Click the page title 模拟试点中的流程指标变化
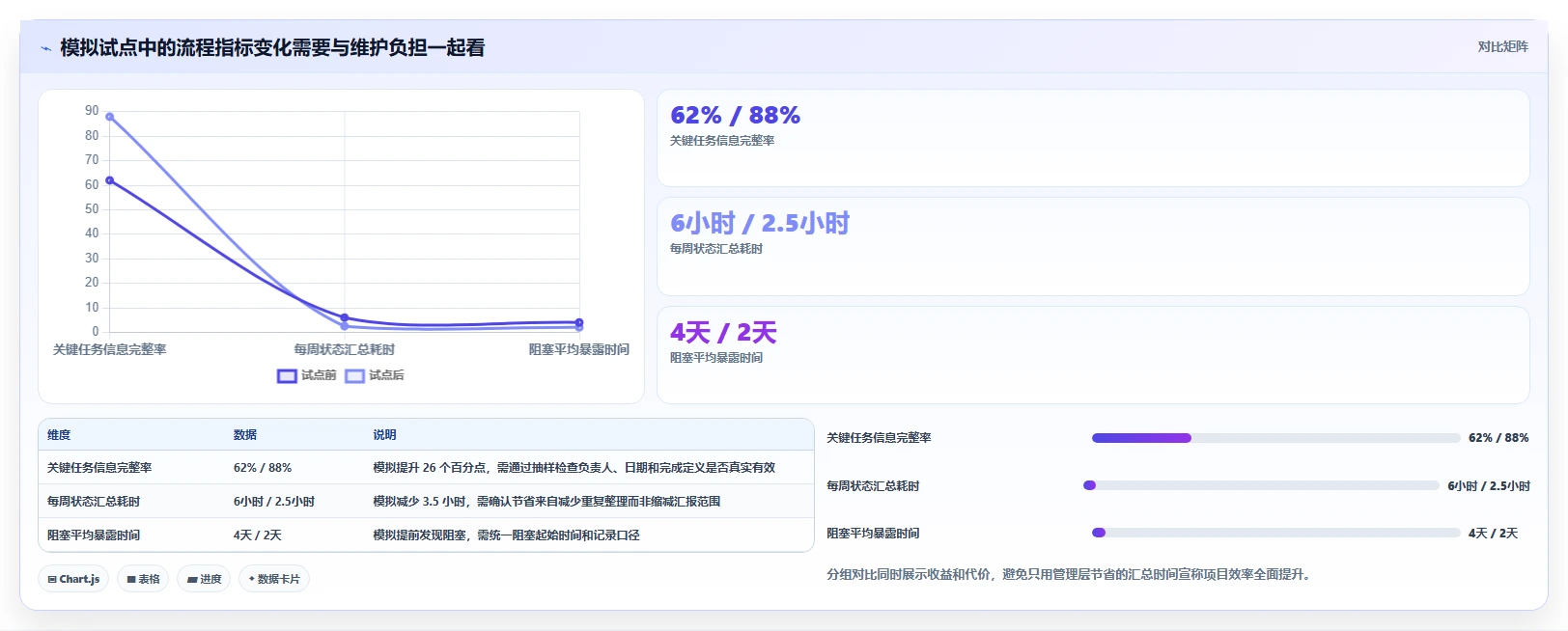 272,48
